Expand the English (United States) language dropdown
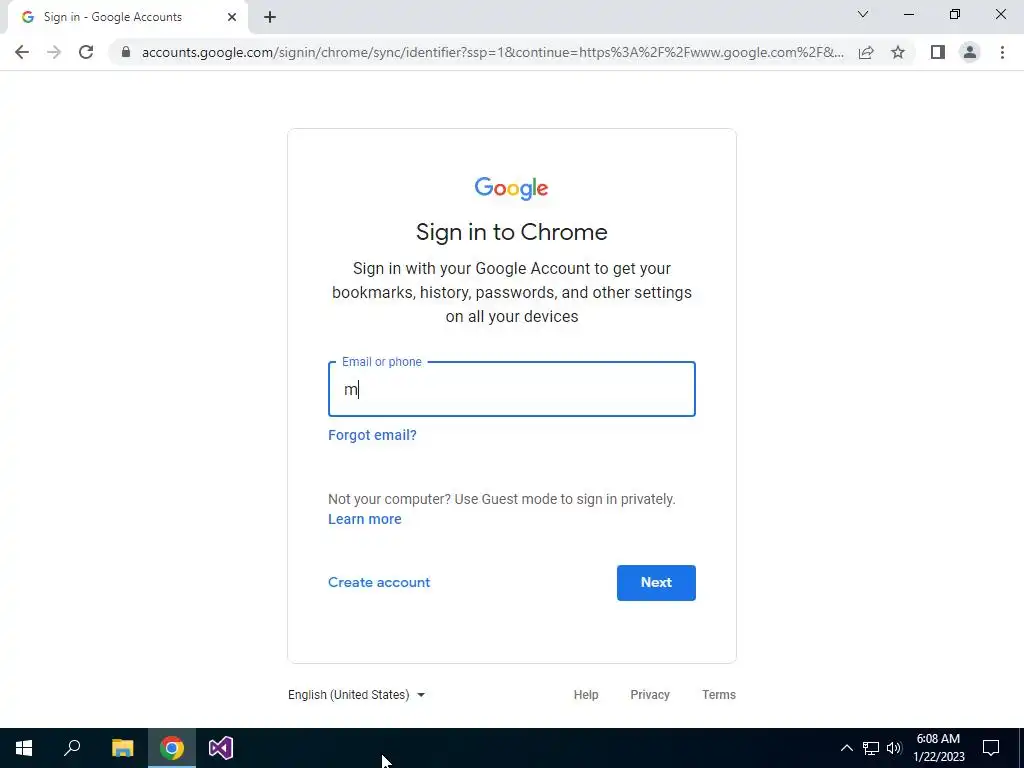1024x768 pixels. click(x=357, y=695)
